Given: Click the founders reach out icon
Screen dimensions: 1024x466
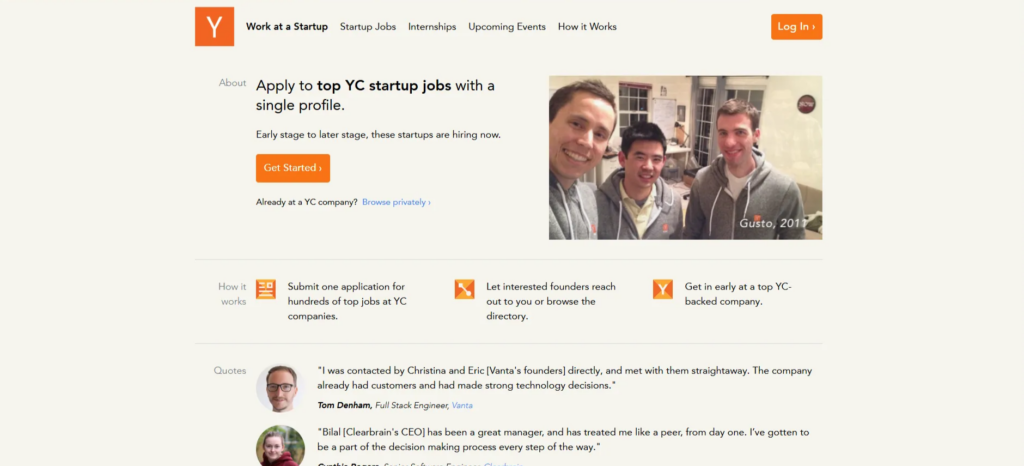Looking at the screenshot, I should 464,290.
